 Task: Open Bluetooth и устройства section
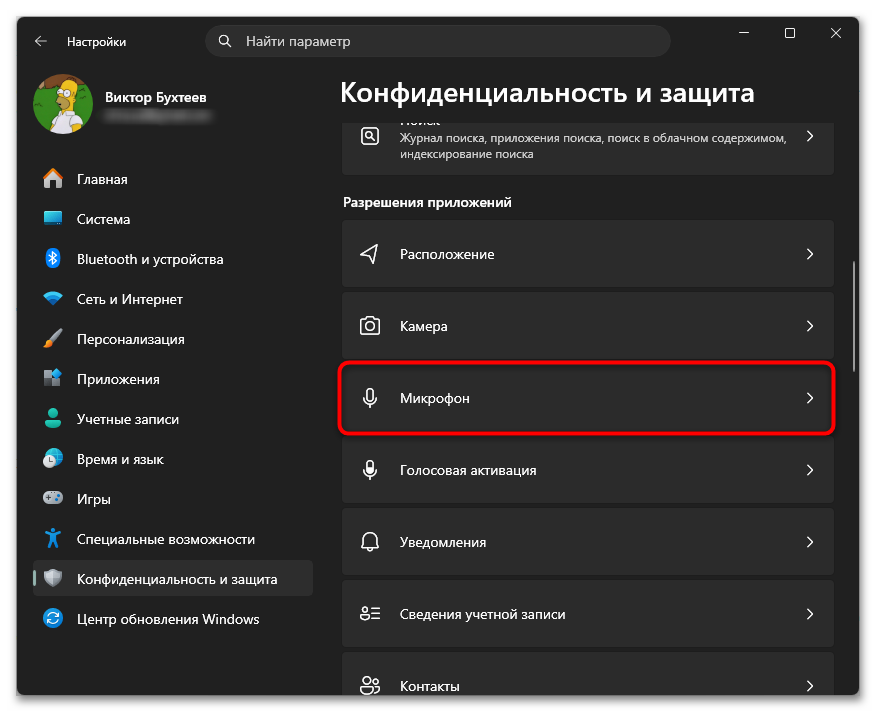coord(173,259)
